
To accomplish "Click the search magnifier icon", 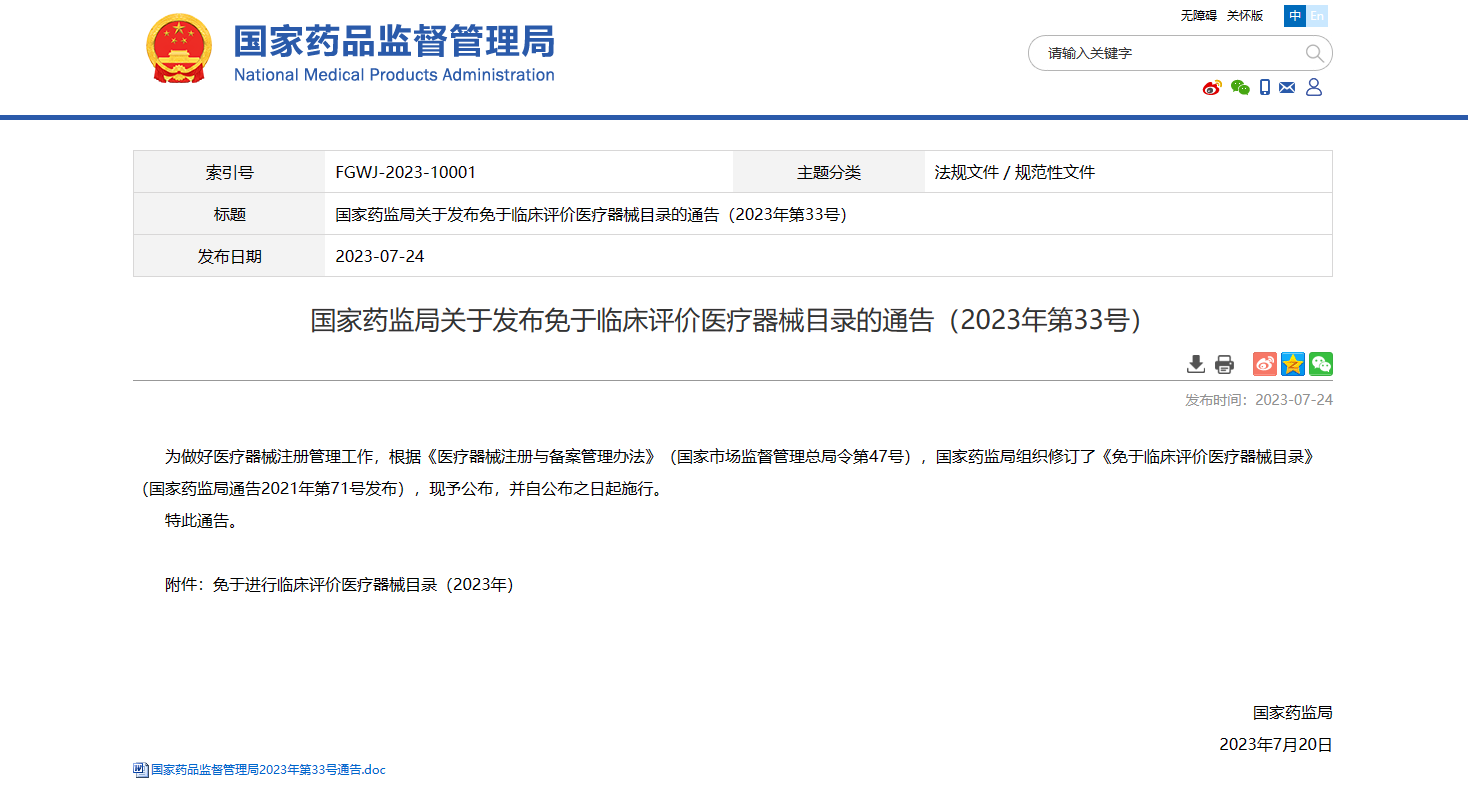I will tap(1315, 53).
